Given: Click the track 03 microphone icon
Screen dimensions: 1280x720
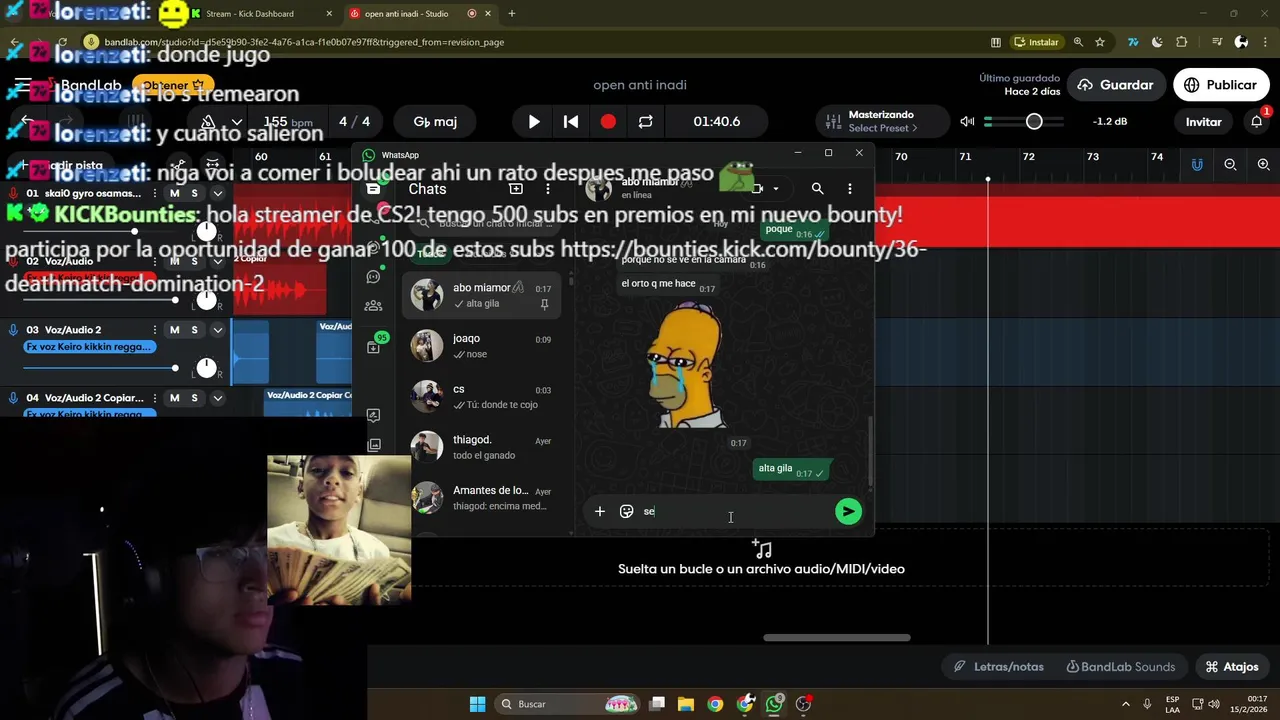Looking at the screenshot, I should 13,330.
